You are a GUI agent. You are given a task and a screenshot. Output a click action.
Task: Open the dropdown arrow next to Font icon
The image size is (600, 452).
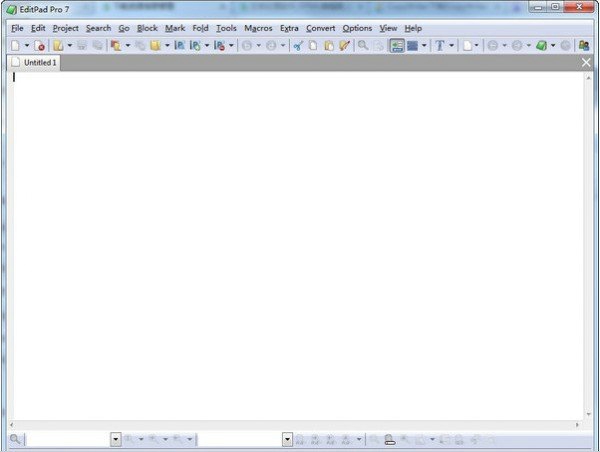pyautogui.click(x=451, y=45)
